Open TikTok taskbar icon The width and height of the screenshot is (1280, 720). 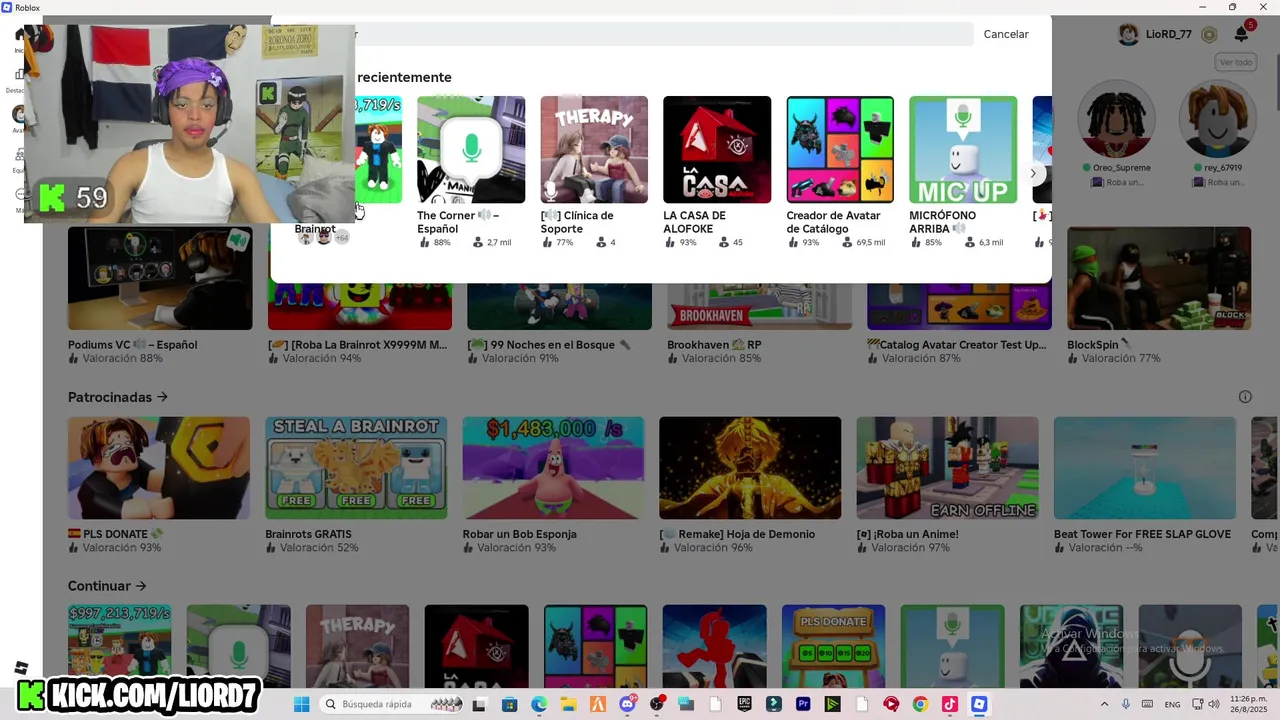point(950,704)
